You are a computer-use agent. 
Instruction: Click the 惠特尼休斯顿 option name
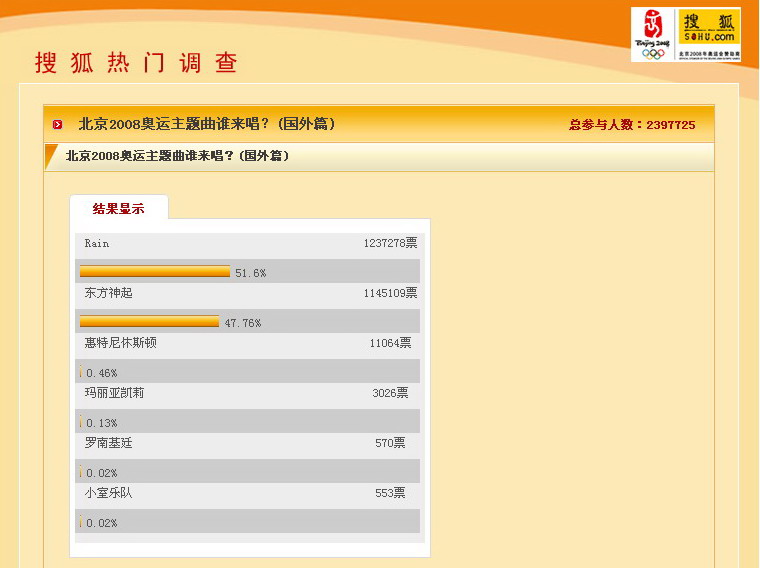[x=121, y=343]
